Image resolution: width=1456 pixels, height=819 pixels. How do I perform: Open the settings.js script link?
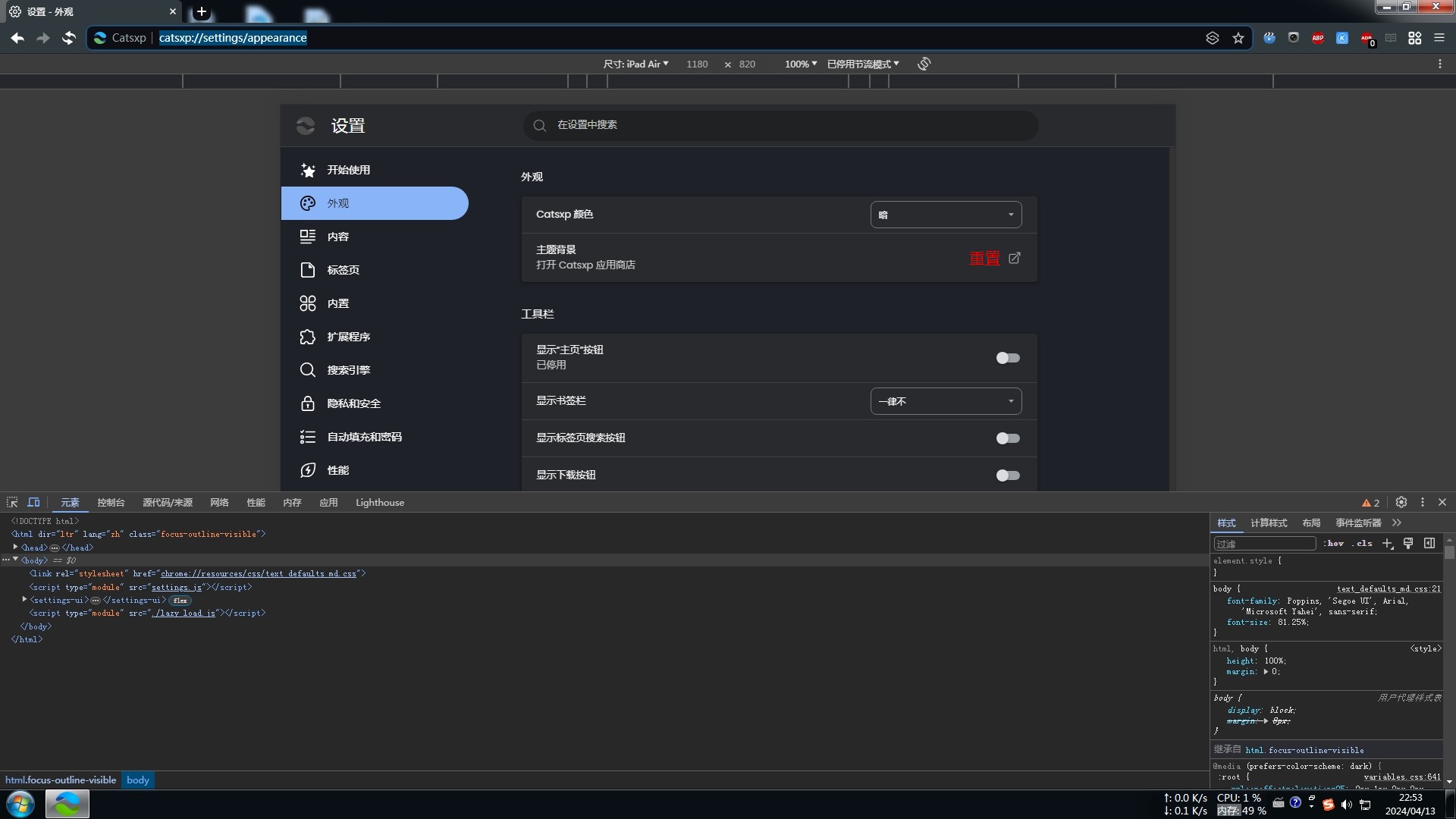[x=177, y=587]
